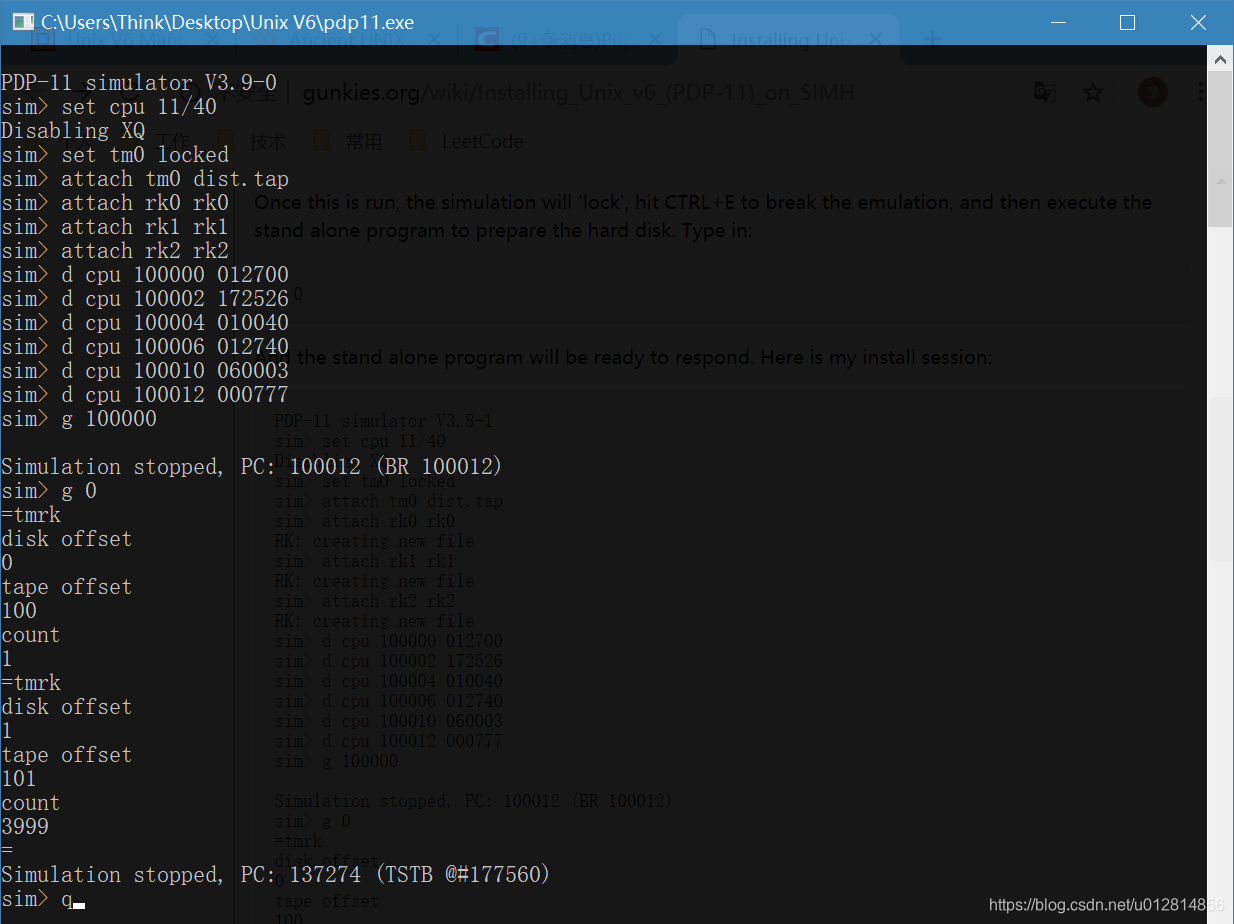This screenshot has width=1234, height=924.
Task: Open a new browser tab with the plus icon
Action: (932, 39)
